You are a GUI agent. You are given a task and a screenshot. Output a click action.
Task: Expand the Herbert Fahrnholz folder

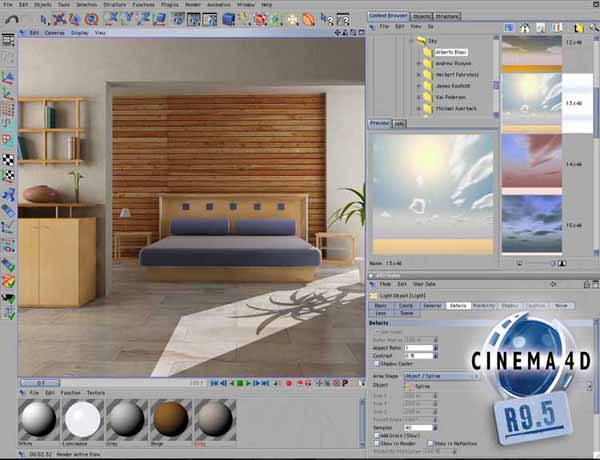tap(419, 75)
